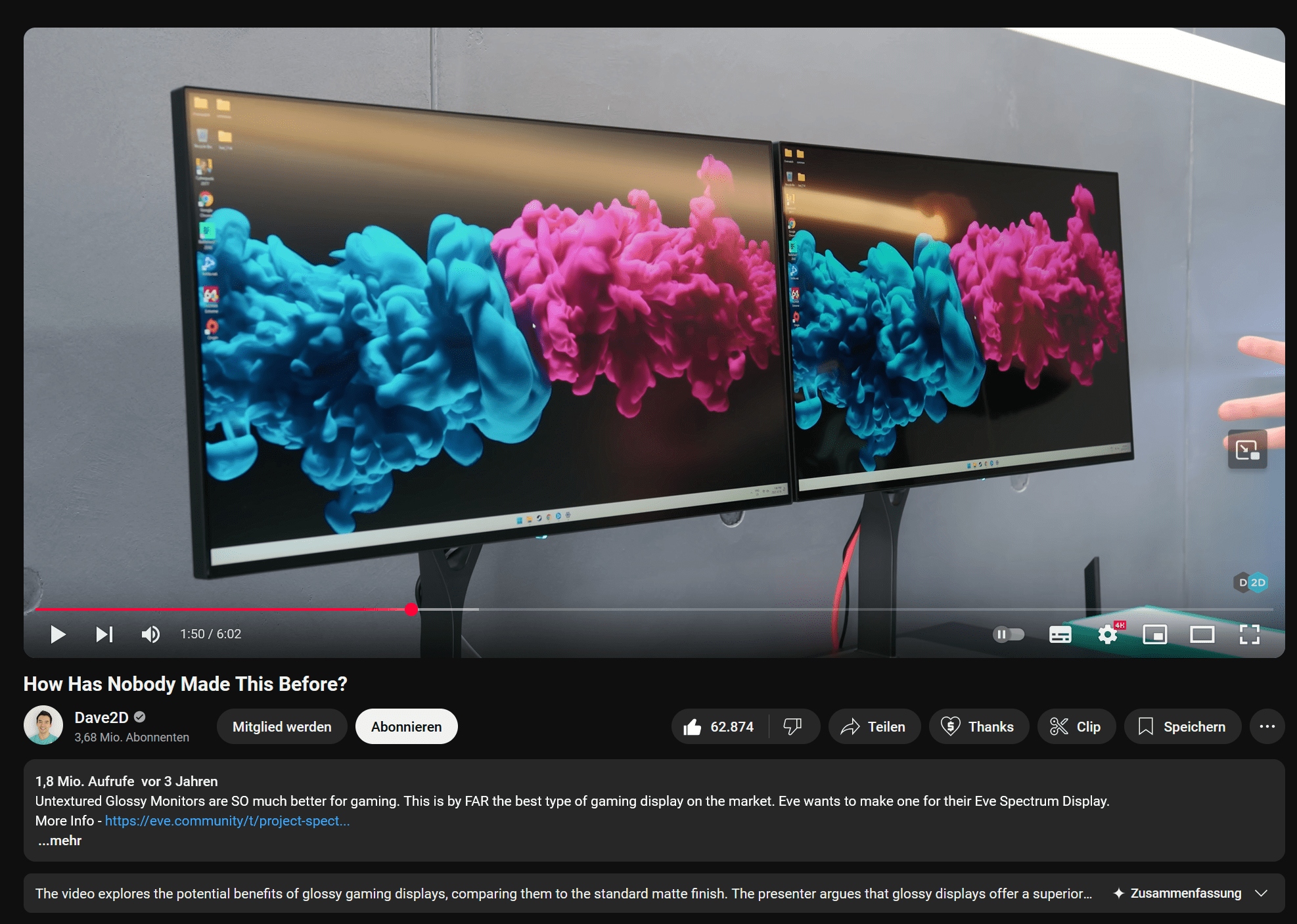Screen dimensions: 1297x924
Task: Save video with Speichern
Action: coord(1182,726)
